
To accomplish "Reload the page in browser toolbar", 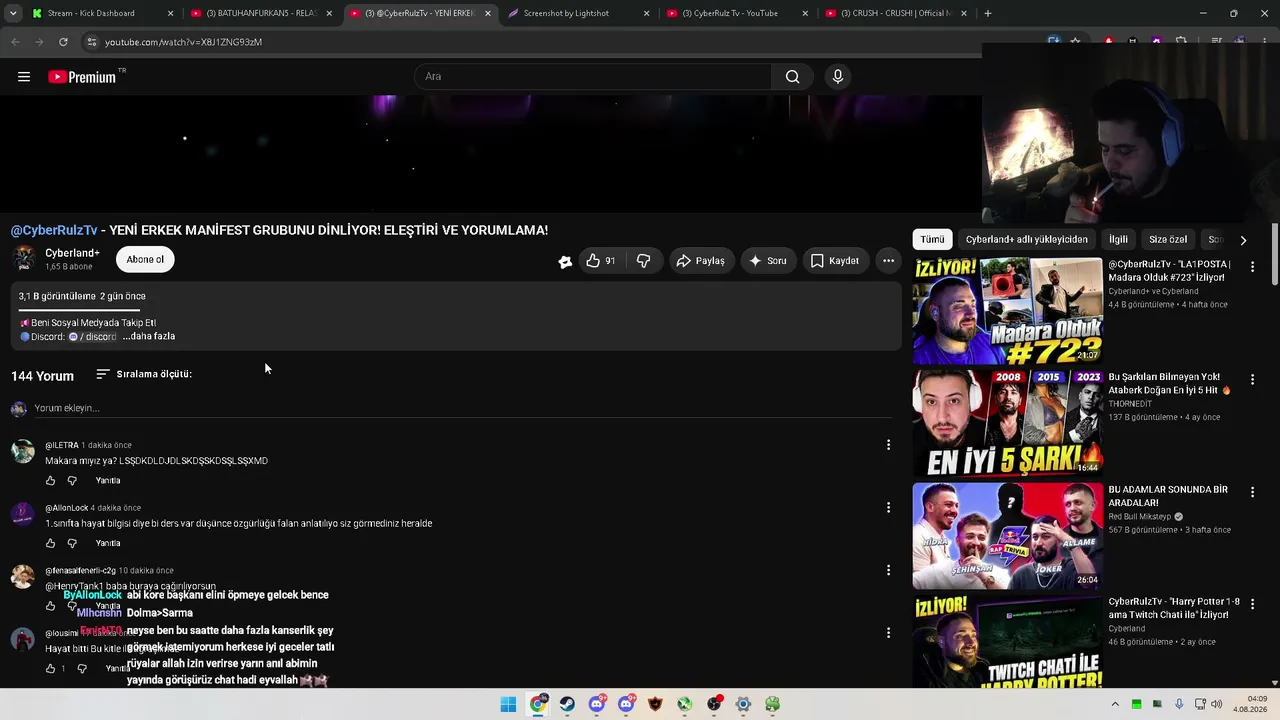I will point(63,42).
